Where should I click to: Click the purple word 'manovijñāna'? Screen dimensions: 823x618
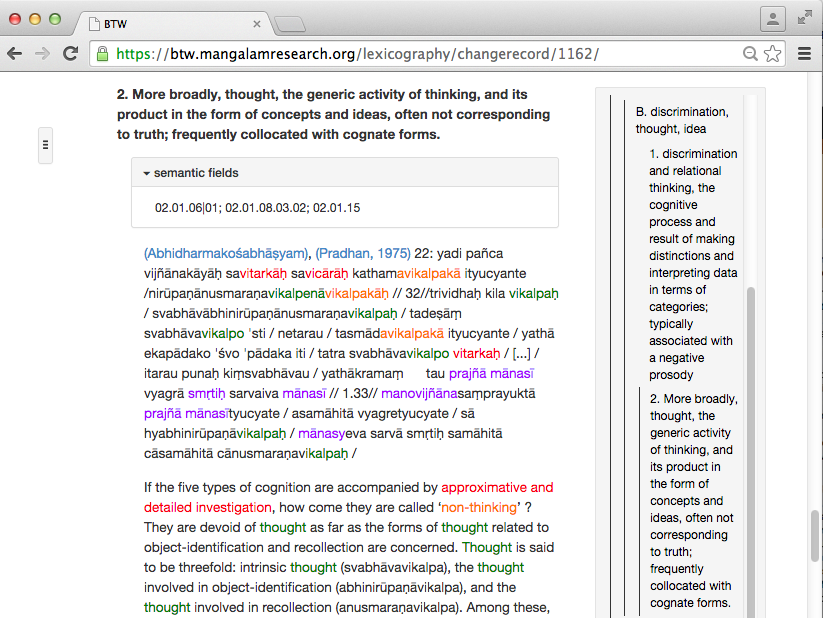[x=419, y=394]
